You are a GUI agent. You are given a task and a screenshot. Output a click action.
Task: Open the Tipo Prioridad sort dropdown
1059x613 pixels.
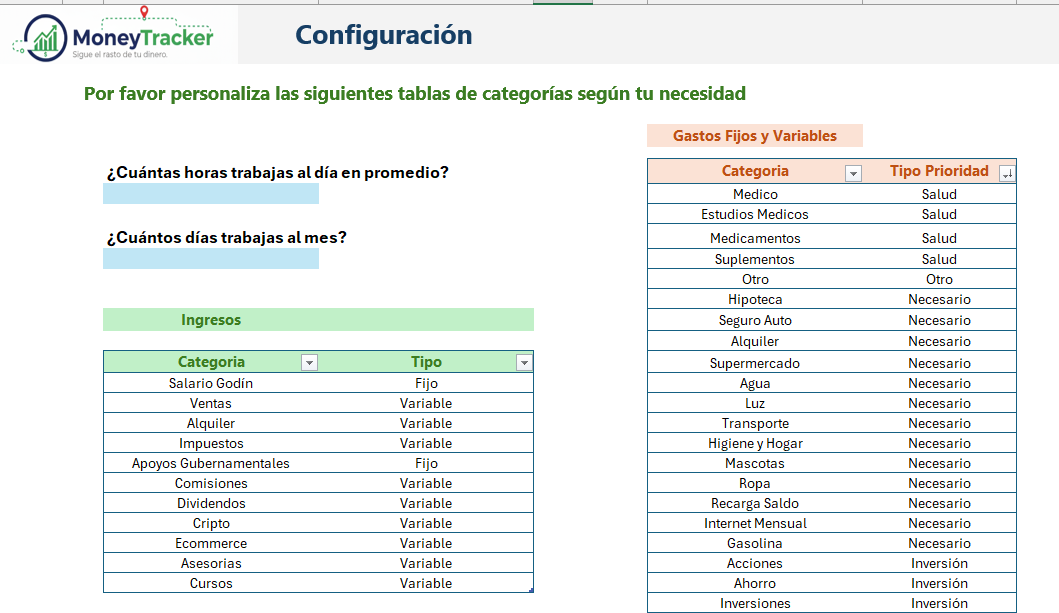point(1006,174)
